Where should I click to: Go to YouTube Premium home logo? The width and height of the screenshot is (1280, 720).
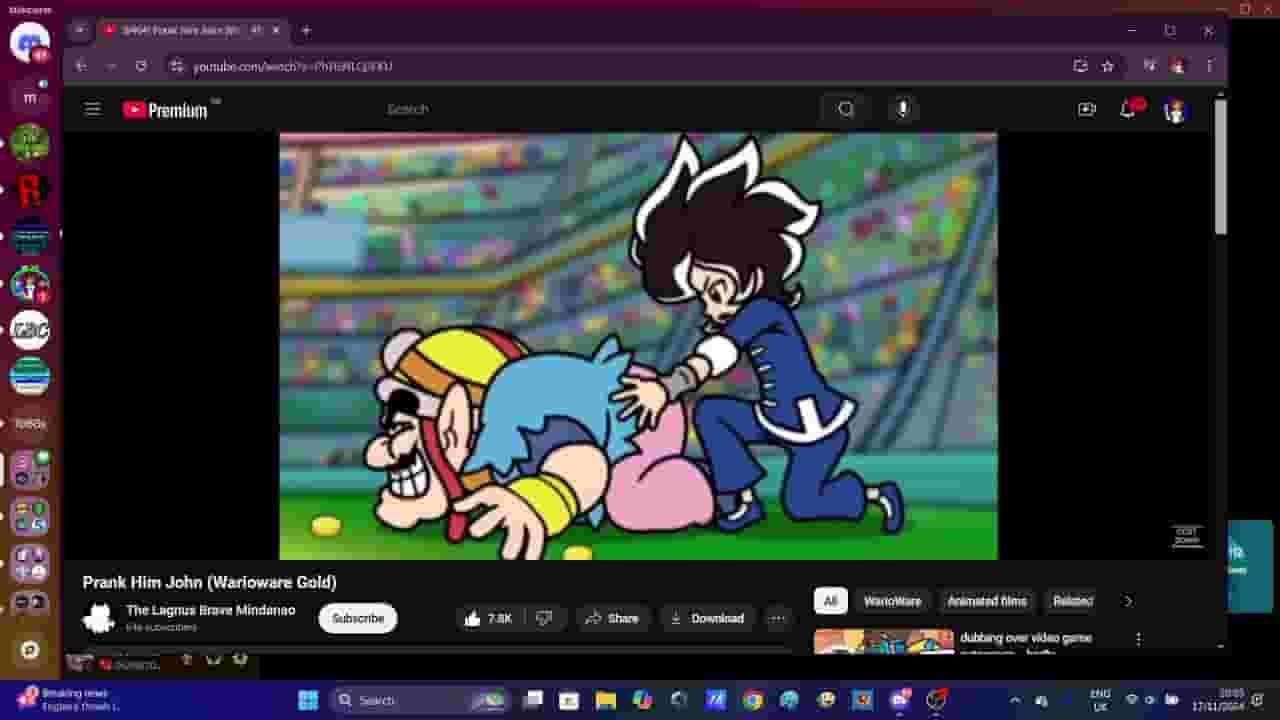165,110
